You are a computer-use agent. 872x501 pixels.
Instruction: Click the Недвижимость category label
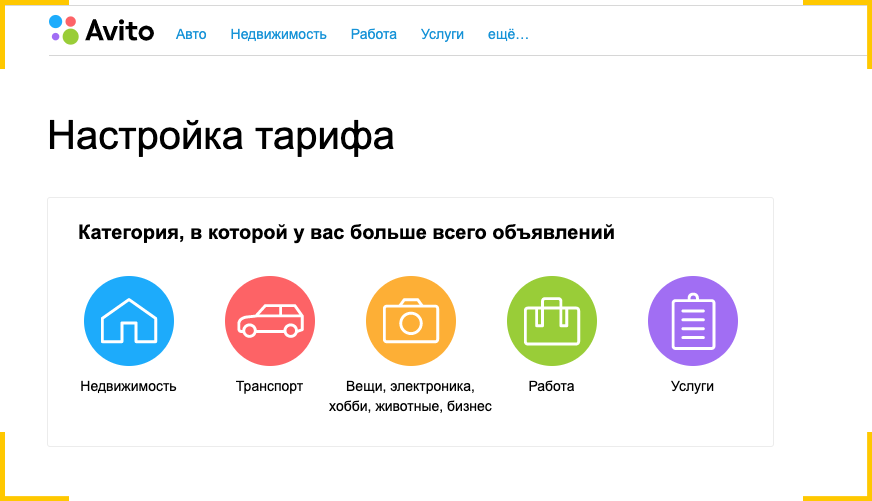pos(128,386)
